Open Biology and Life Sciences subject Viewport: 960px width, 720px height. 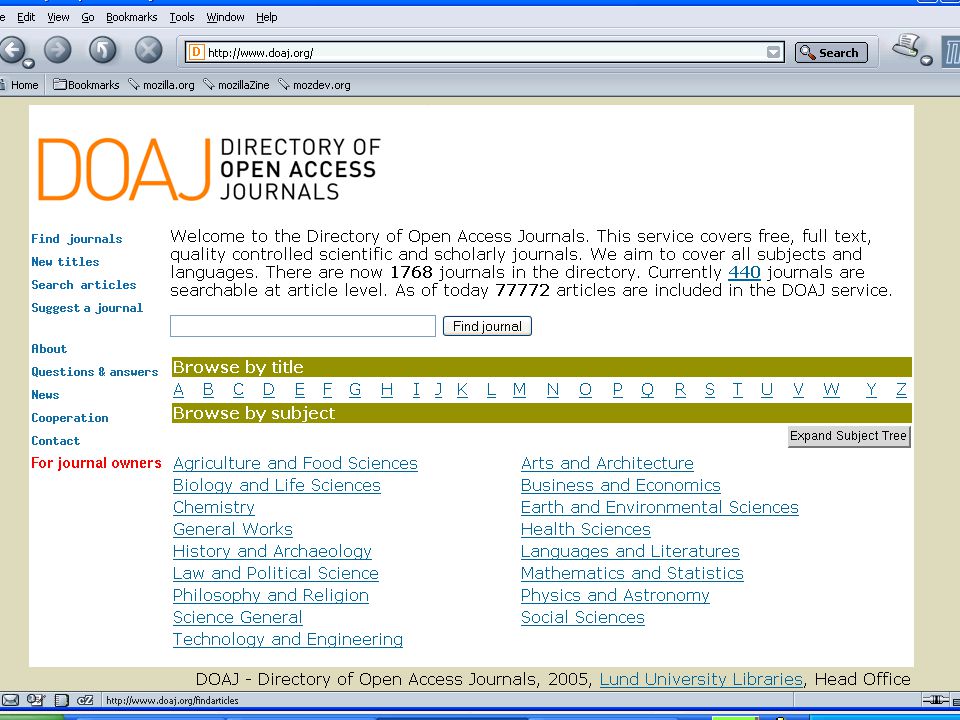tap(277, 486)
